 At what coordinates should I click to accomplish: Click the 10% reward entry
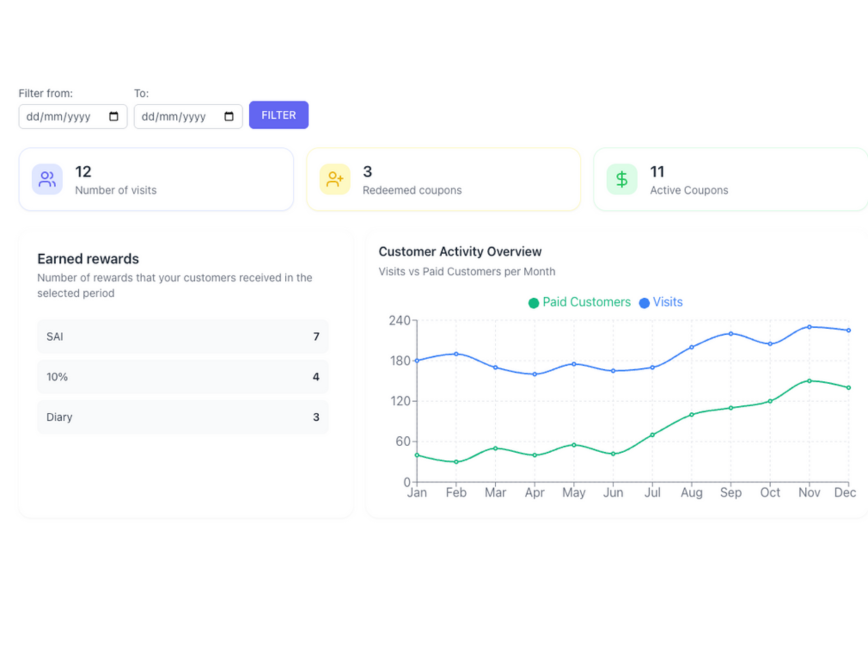(182, 377)
